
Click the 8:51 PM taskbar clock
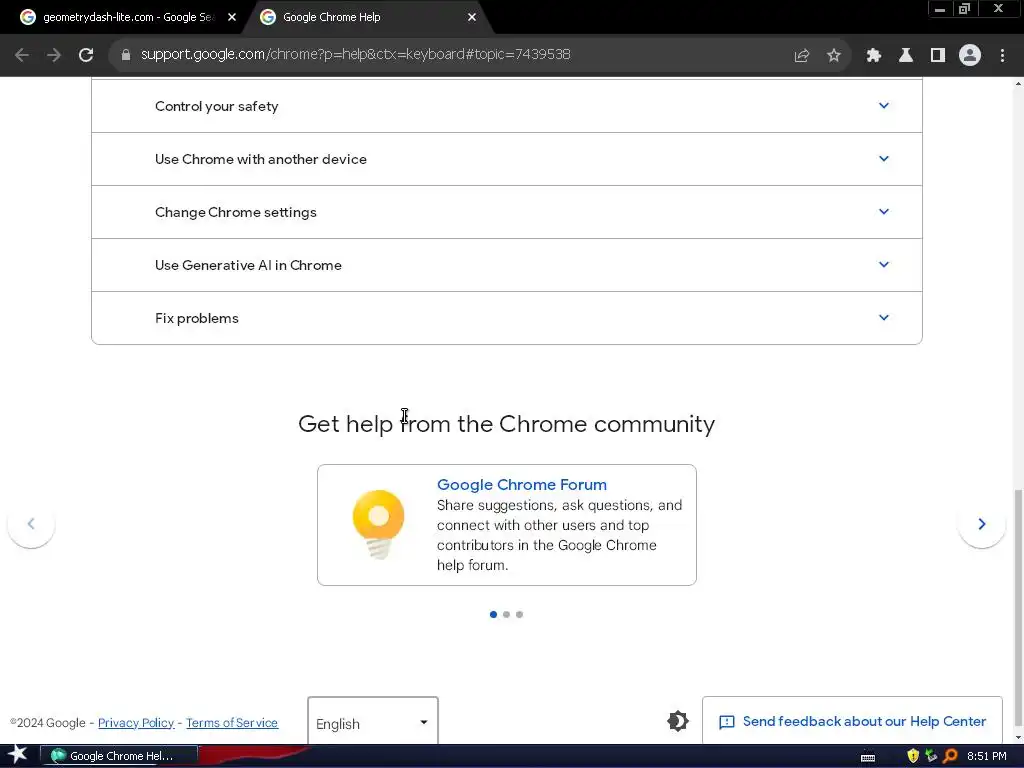(987, 756)
